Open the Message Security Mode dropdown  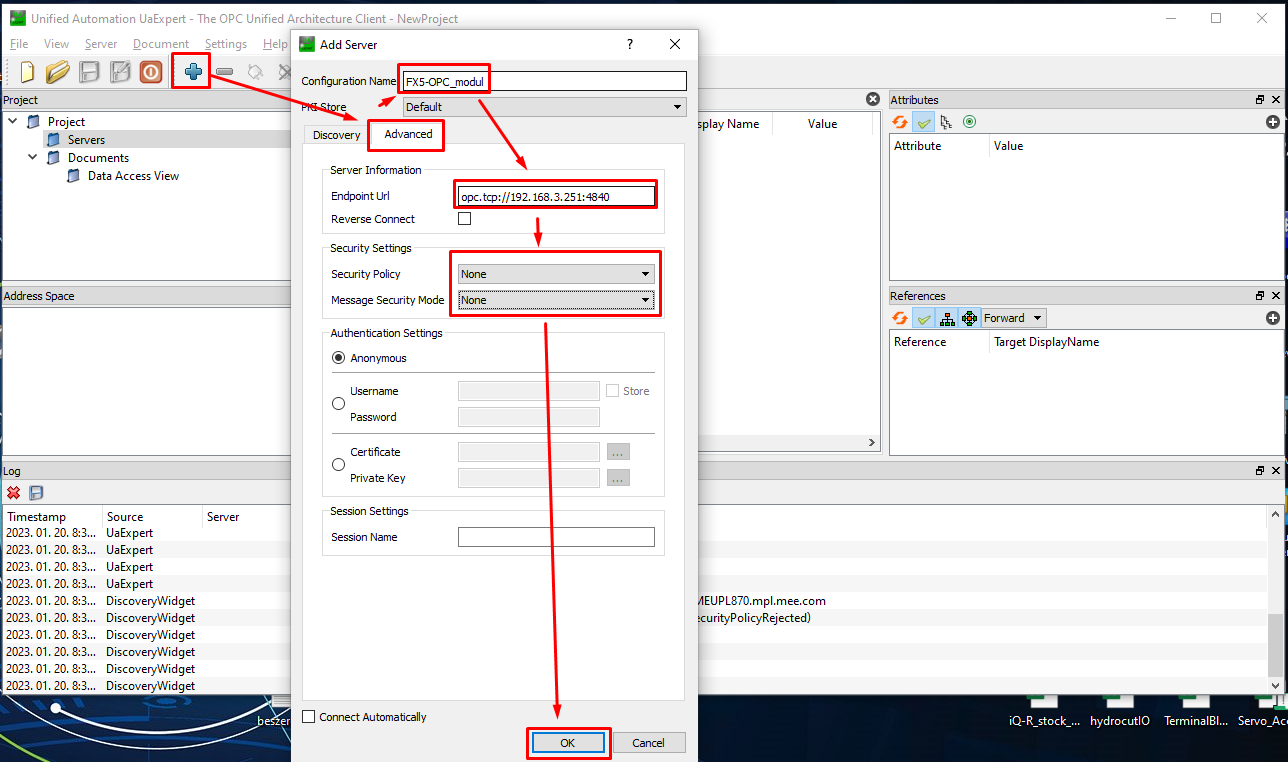point(556,300)
